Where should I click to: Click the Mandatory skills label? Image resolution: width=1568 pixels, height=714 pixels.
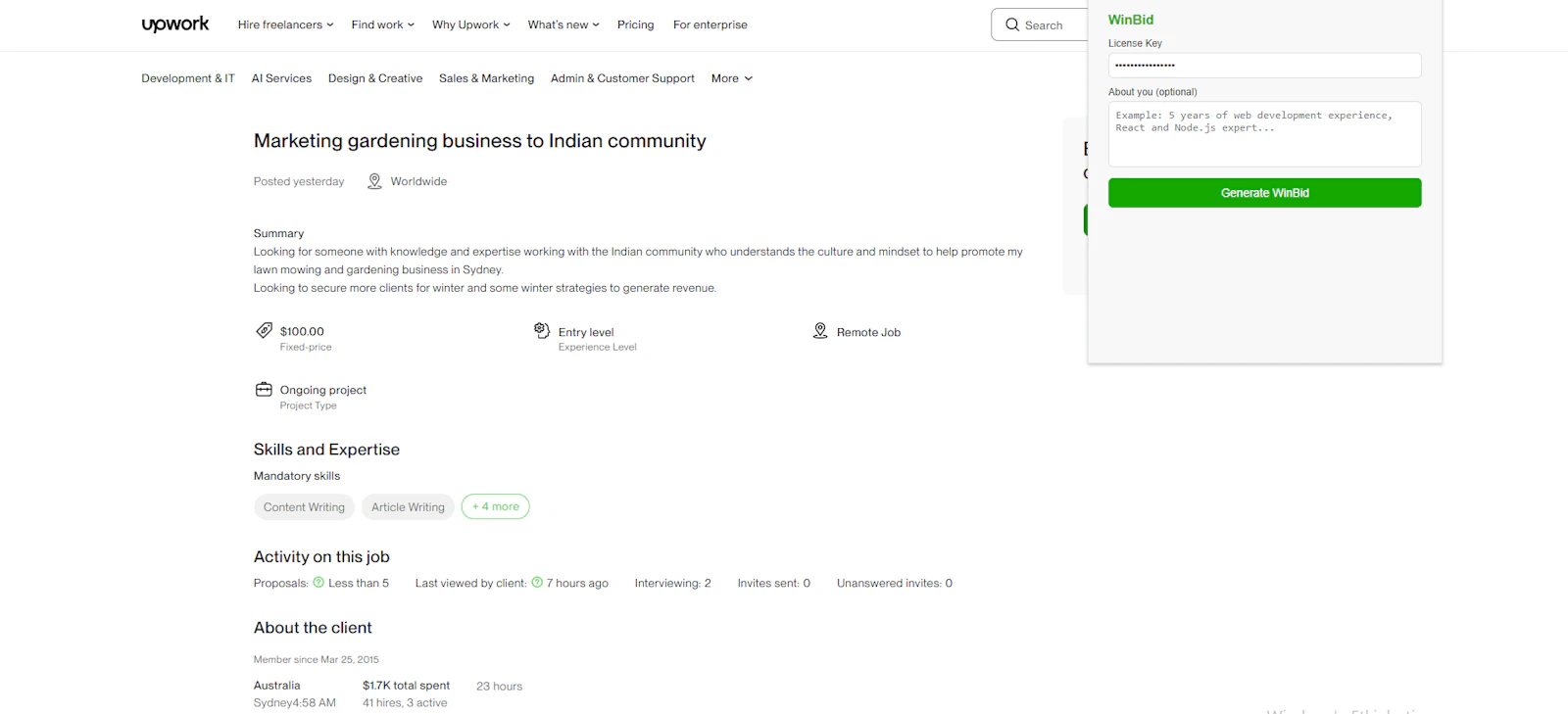297,476
